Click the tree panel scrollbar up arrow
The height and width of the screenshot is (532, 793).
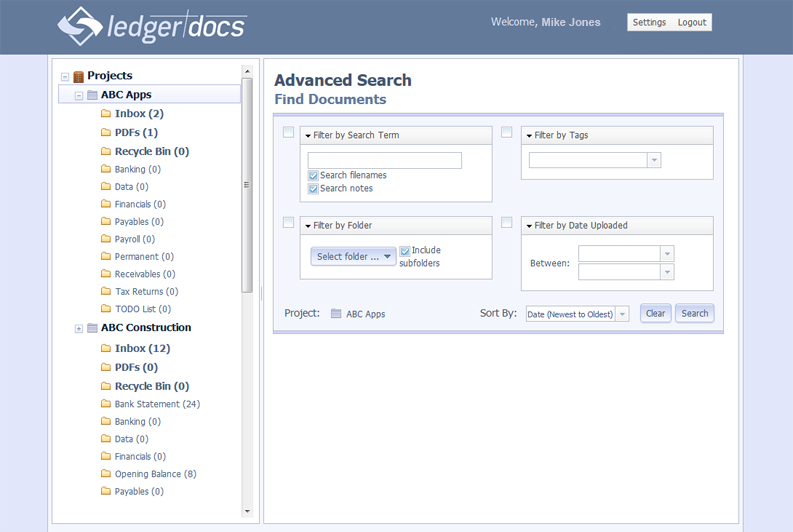[x=247, y=71]
